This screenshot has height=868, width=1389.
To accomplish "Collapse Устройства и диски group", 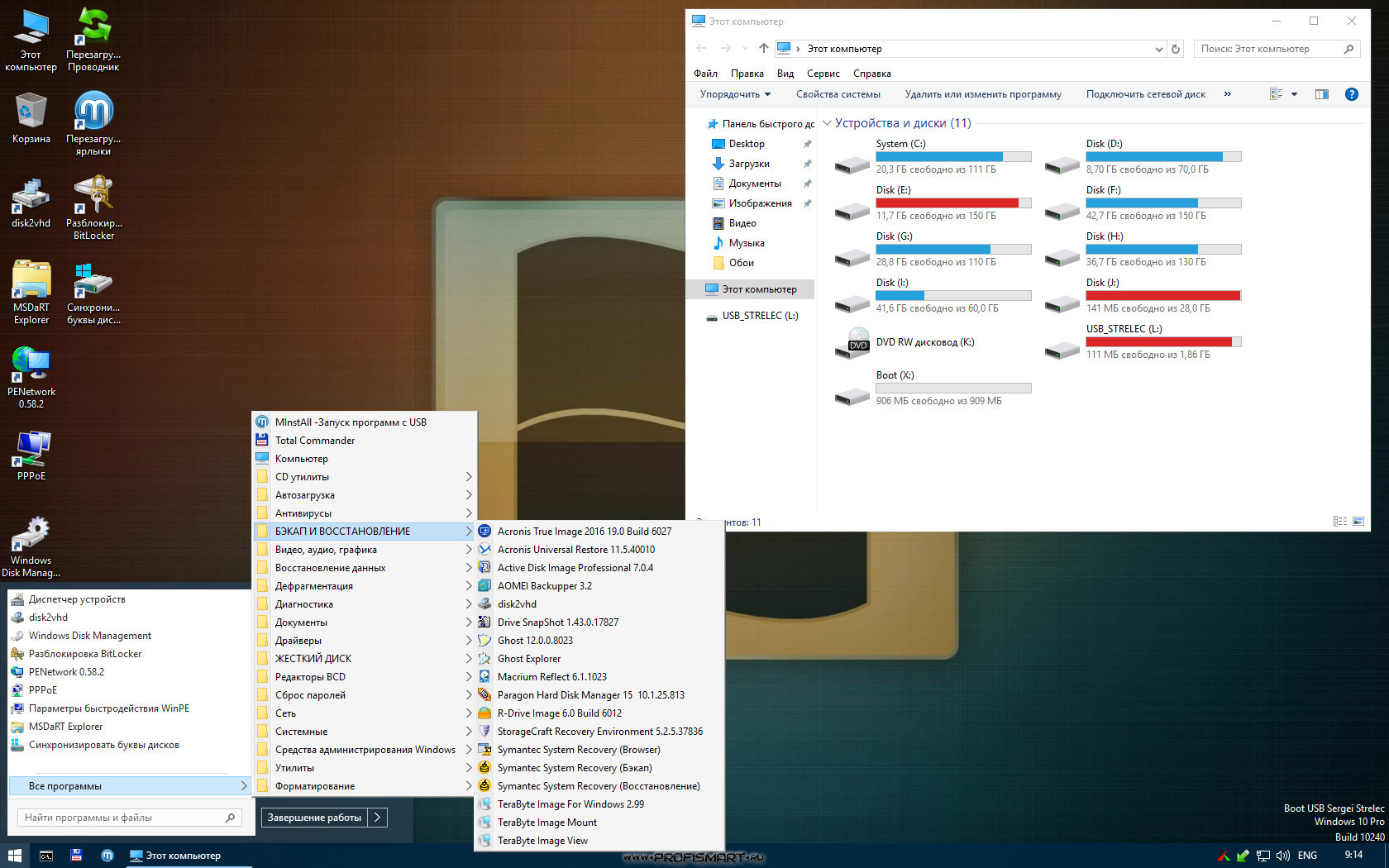I will (827, 123).
